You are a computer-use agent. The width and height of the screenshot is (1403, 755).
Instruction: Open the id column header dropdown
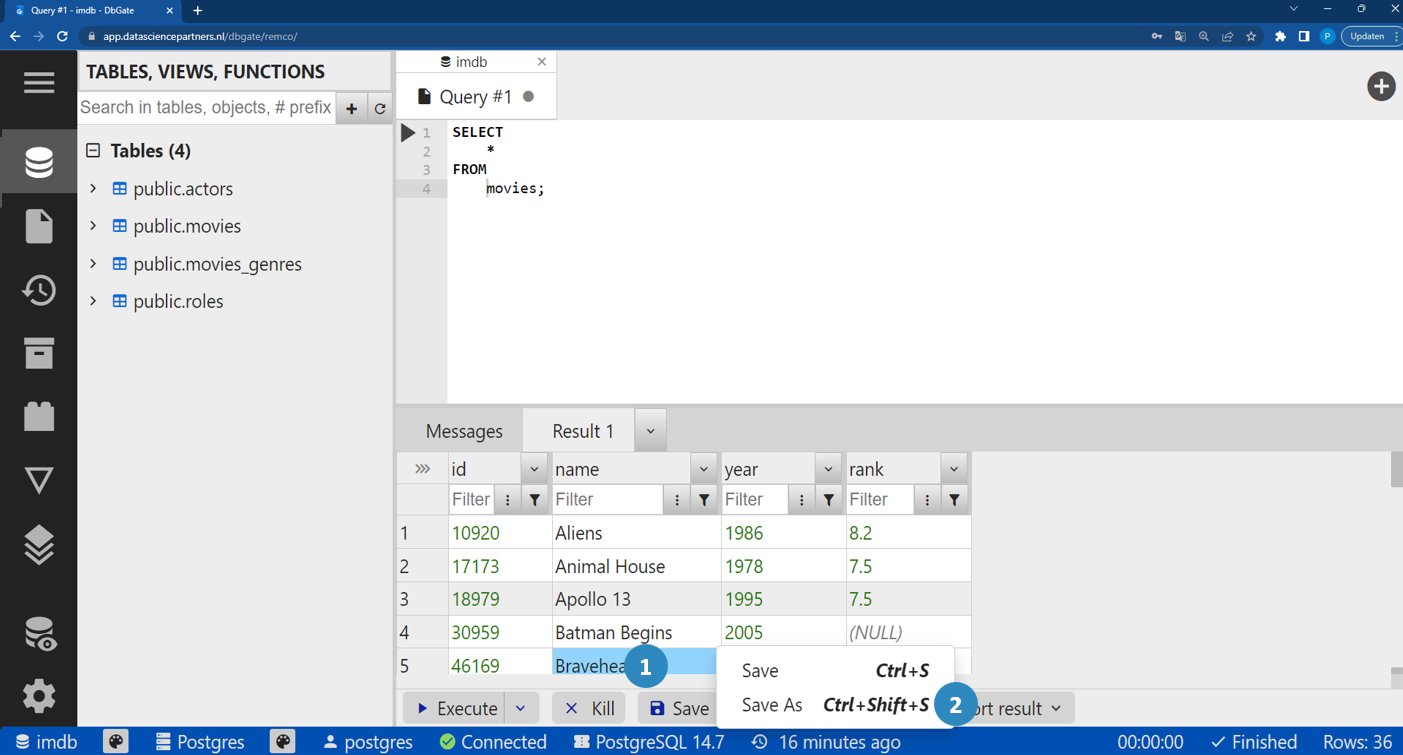[534, 469]
